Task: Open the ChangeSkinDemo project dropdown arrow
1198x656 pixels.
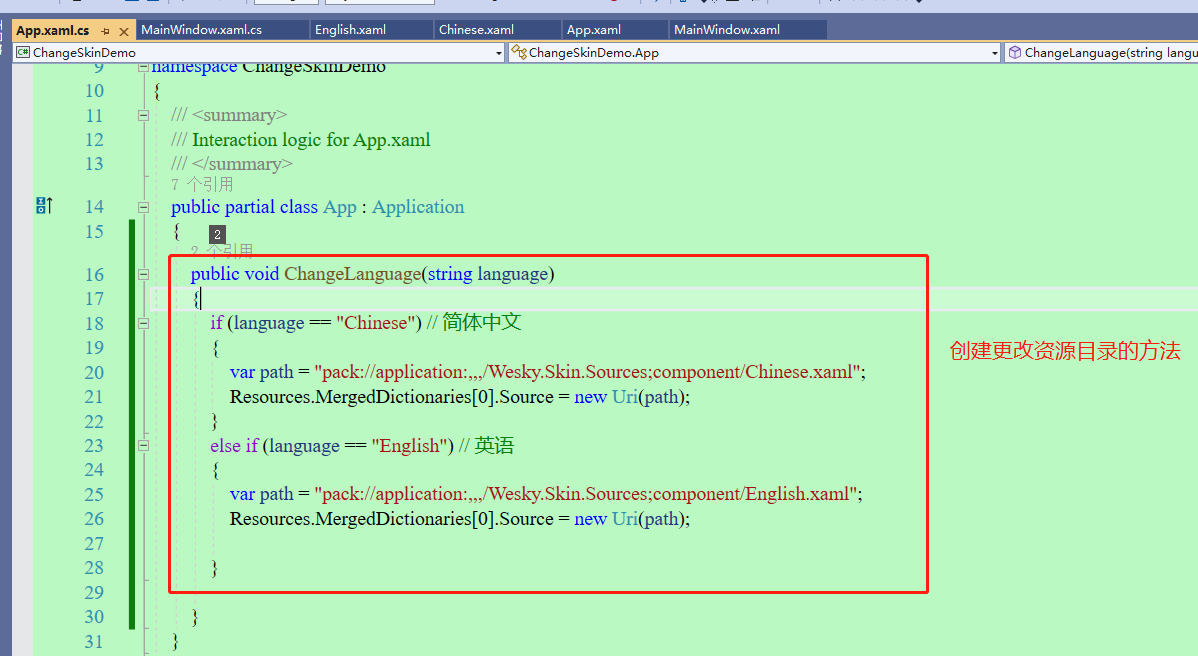Action: click(x=498, y=53)
